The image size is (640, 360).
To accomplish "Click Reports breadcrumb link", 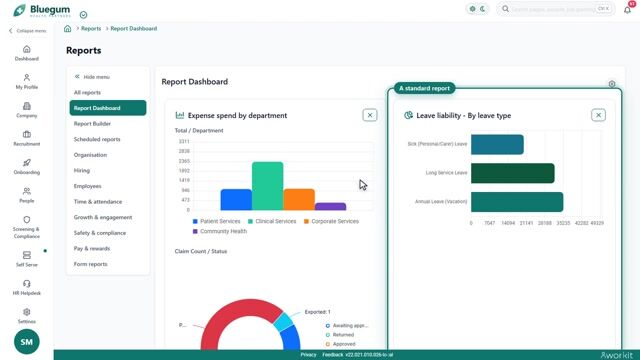I will coord(91,29).
